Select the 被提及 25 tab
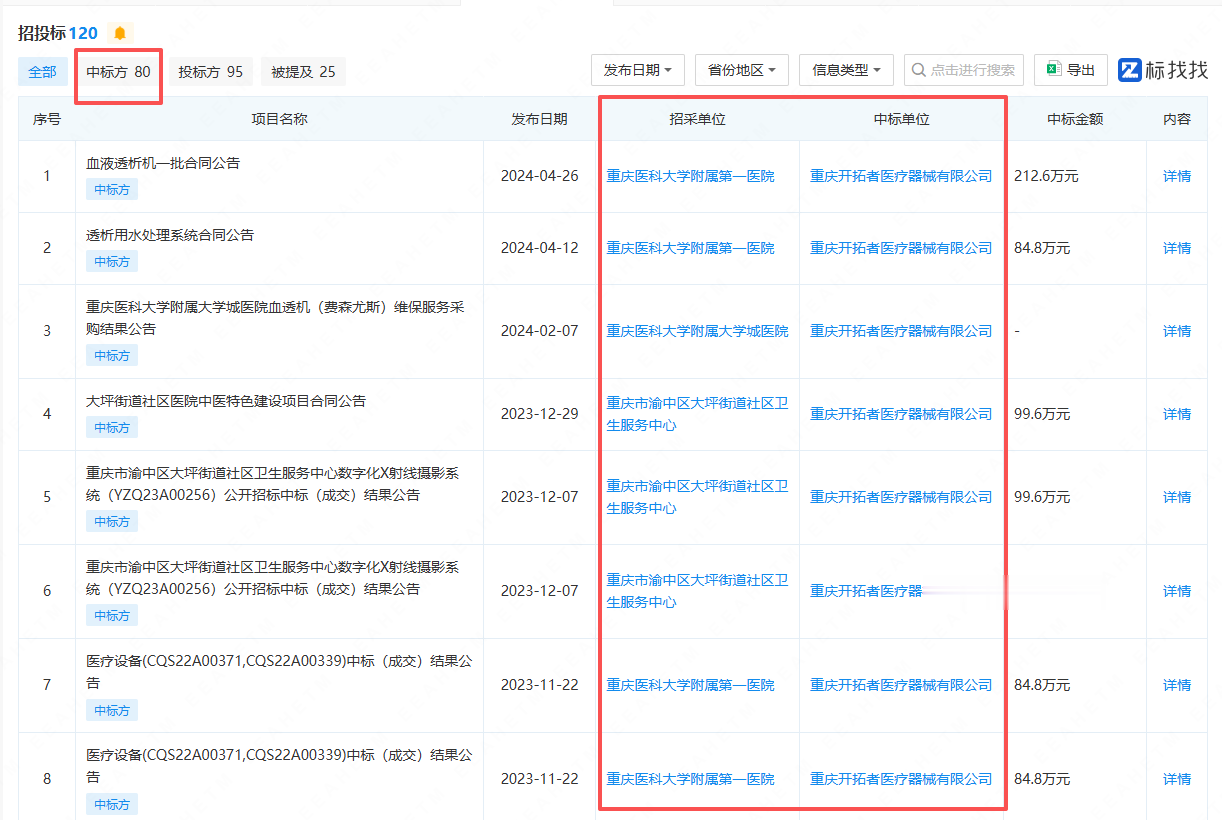1222x820 pixels. [304, 72]
